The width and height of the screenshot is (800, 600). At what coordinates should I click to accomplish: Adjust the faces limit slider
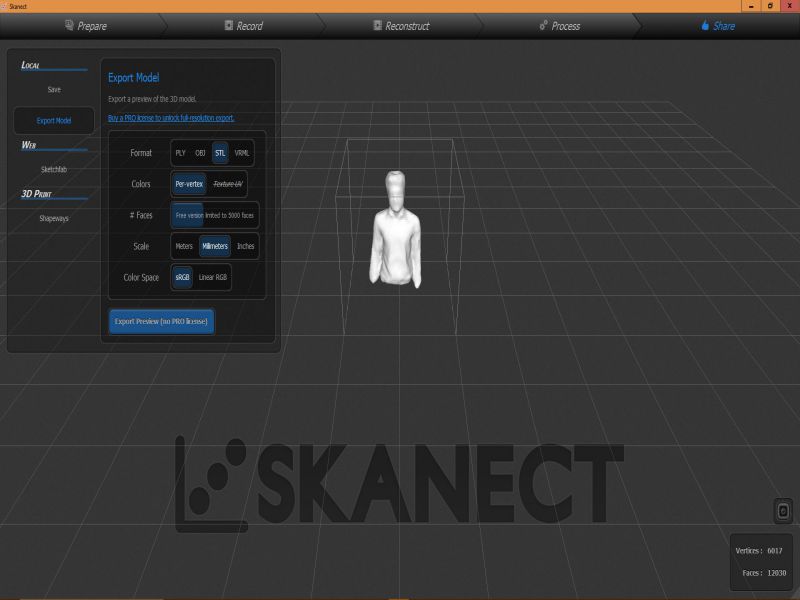click(215, 215)
